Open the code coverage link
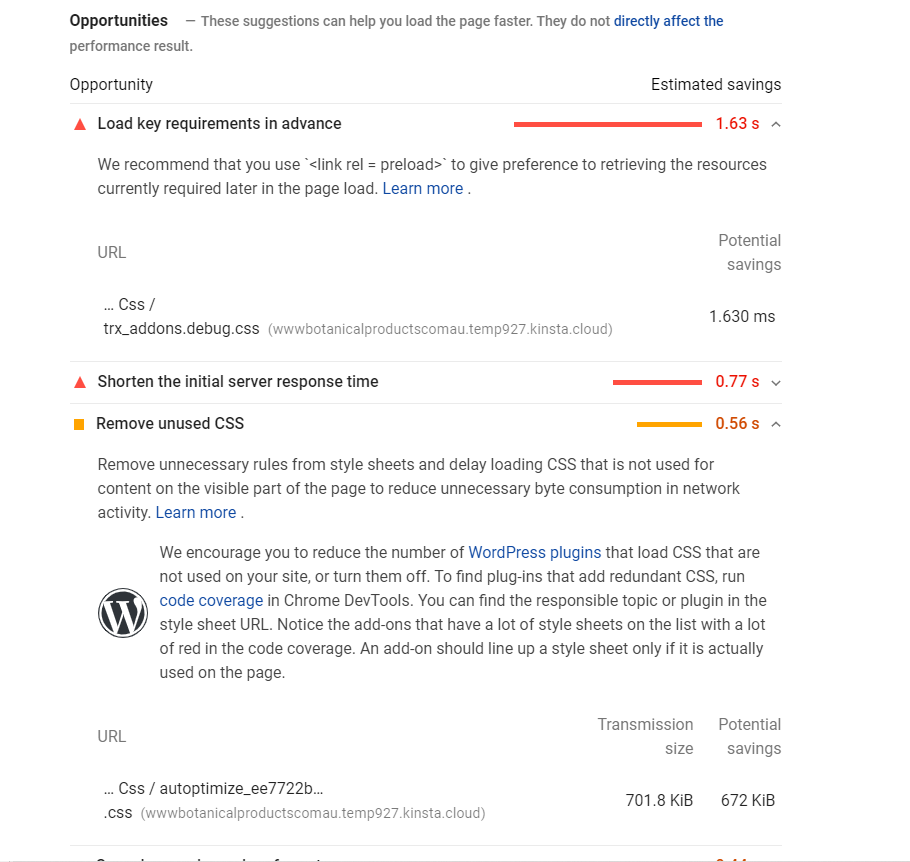Screen dimensions: 910x862 pyautogui.click(x=211, y=600)
